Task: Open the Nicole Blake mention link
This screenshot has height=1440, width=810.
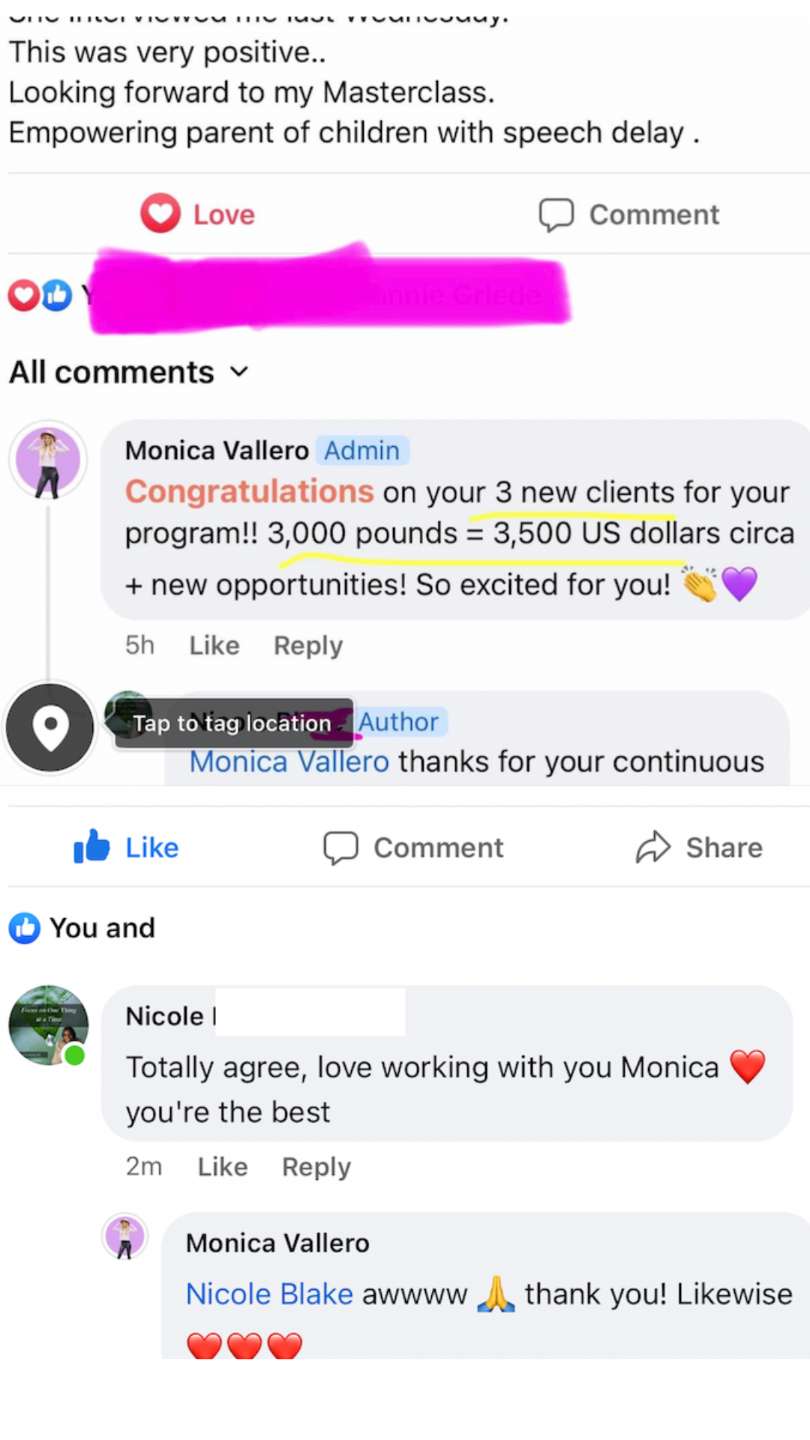Action: 269,1294
